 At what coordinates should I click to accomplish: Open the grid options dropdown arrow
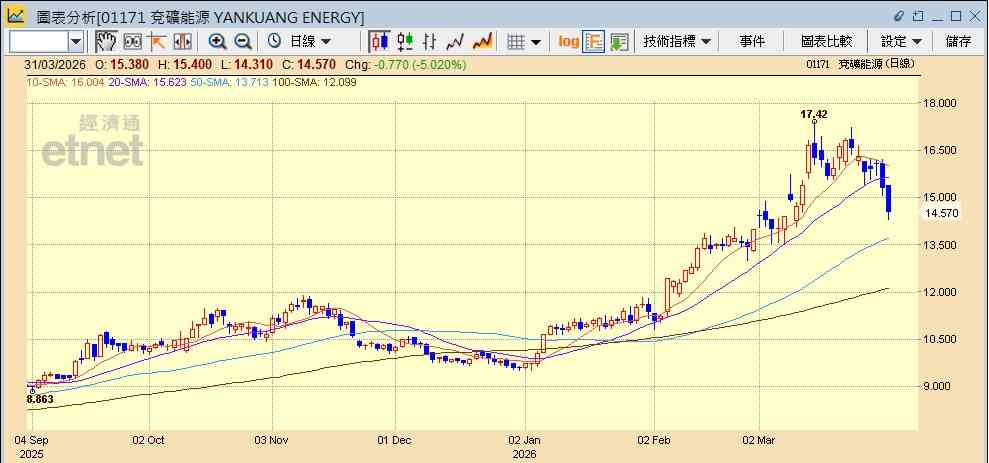click(535, 42)
